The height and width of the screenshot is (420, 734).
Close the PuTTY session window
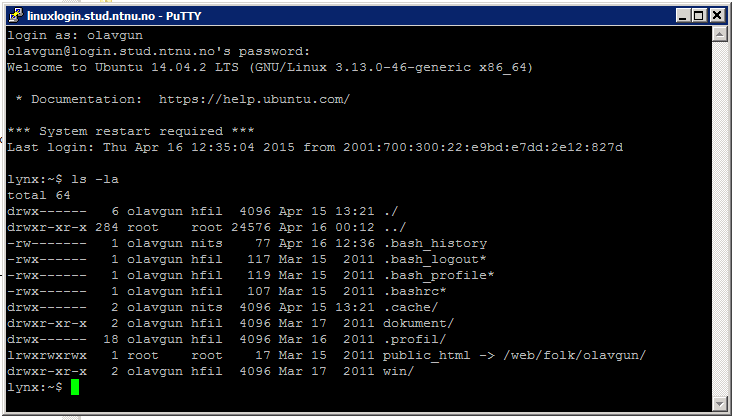tap(717, 16)
